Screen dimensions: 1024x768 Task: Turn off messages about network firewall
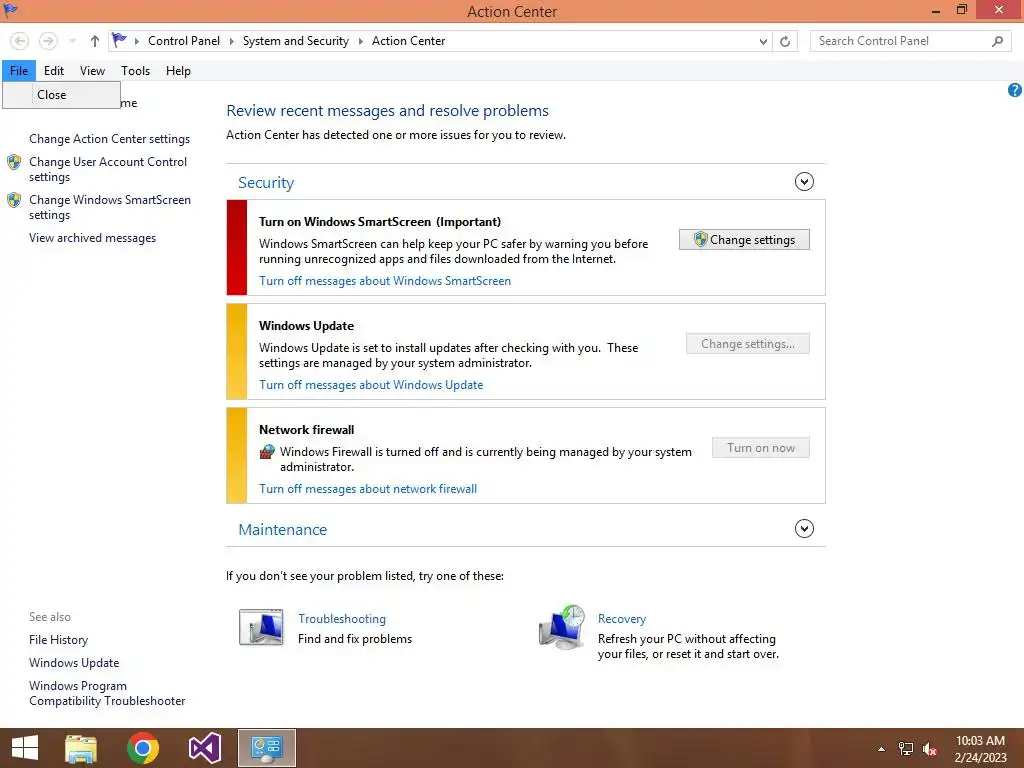coord(368,489)
